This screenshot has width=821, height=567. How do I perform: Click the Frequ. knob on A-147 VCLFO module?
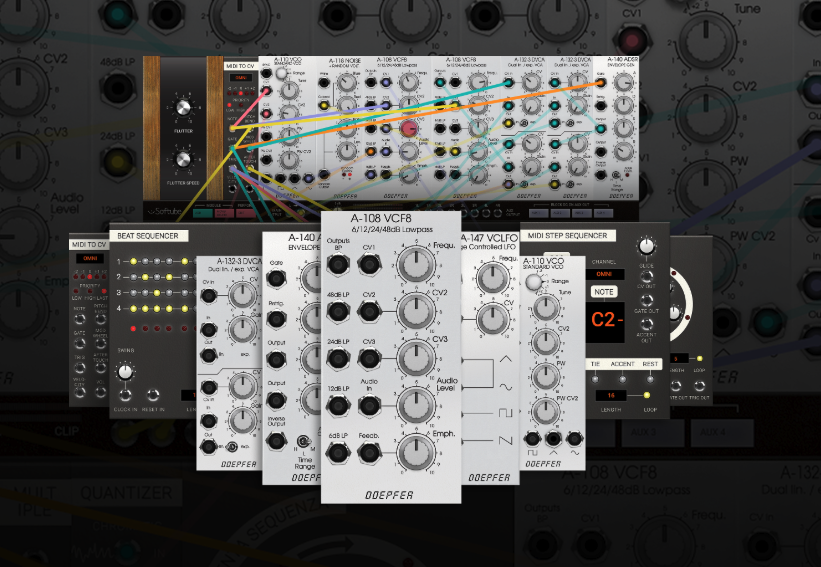493,277
